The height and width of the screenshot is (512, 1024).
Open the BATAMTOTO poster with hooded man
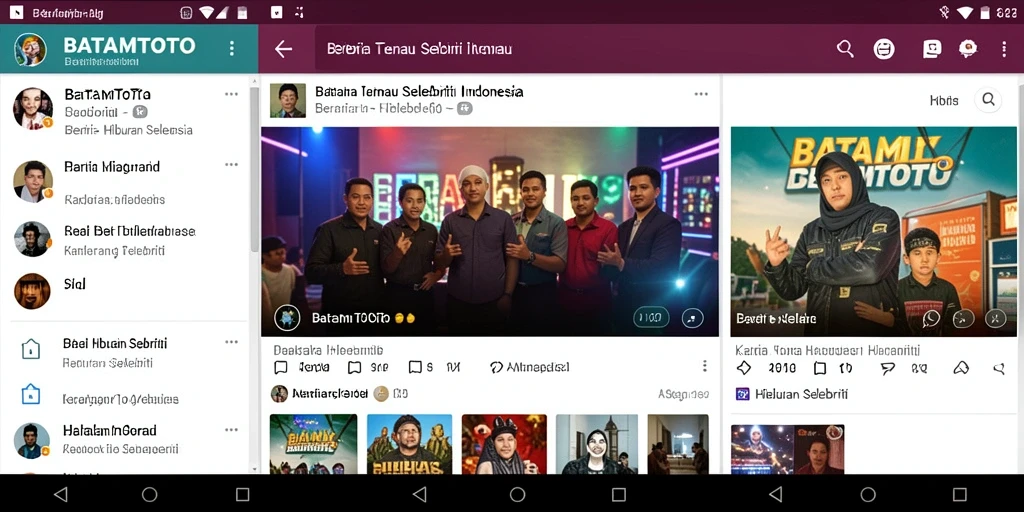pyautogui.click(x=873, y=231)
